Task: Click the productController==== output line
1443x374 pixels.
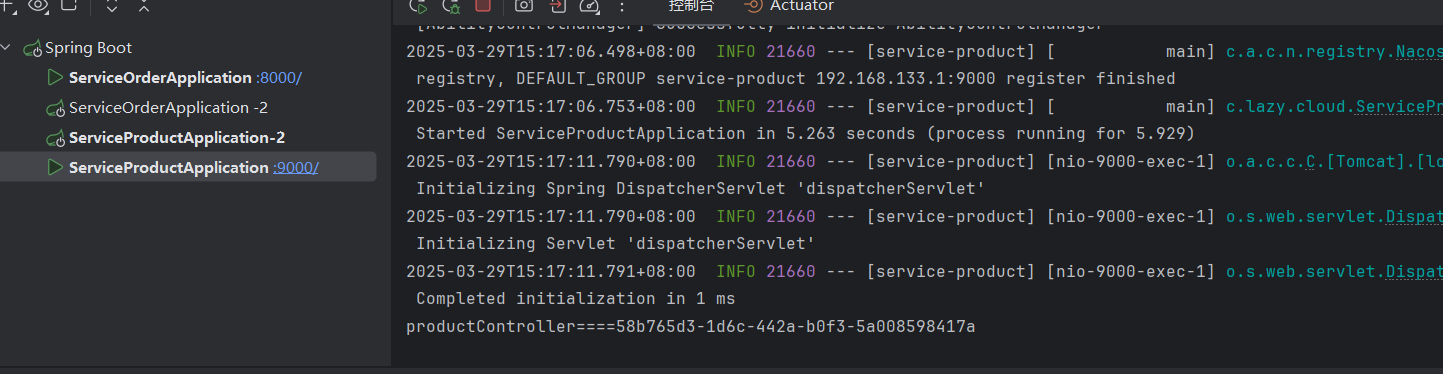Action: [690, 326]
